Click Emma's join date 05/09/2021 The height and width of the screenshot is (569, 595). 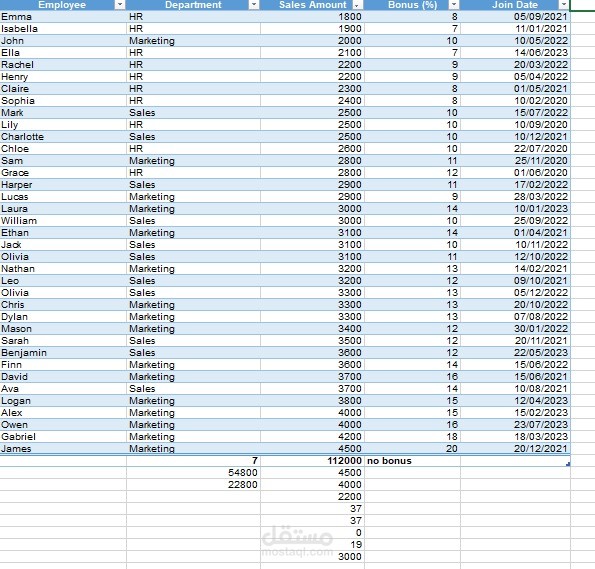click(515, 17)
